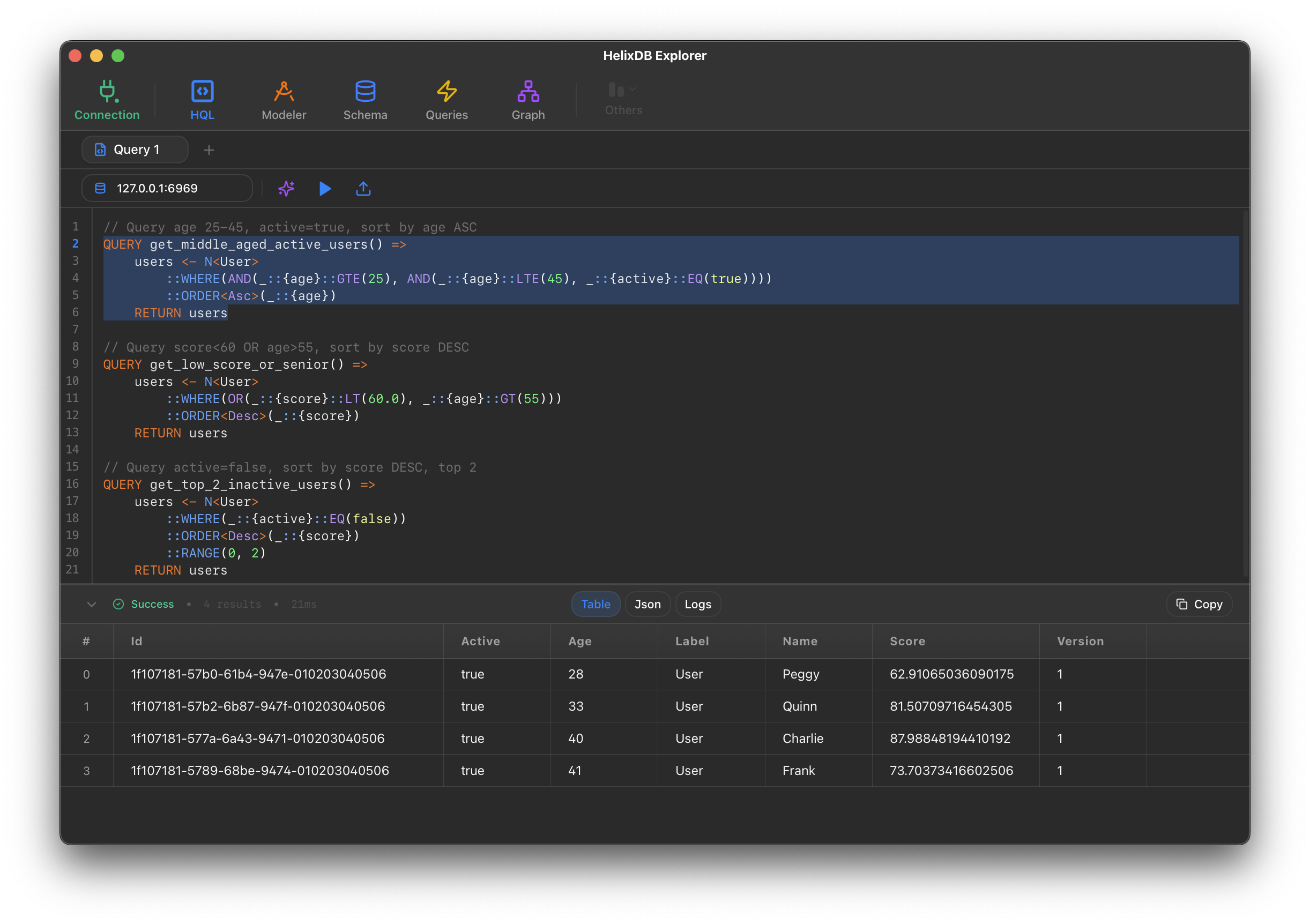Screen dimensions: 1310x924
Task: Click the 127.0.0.1:6969 address field
Action: pos(166,188)
